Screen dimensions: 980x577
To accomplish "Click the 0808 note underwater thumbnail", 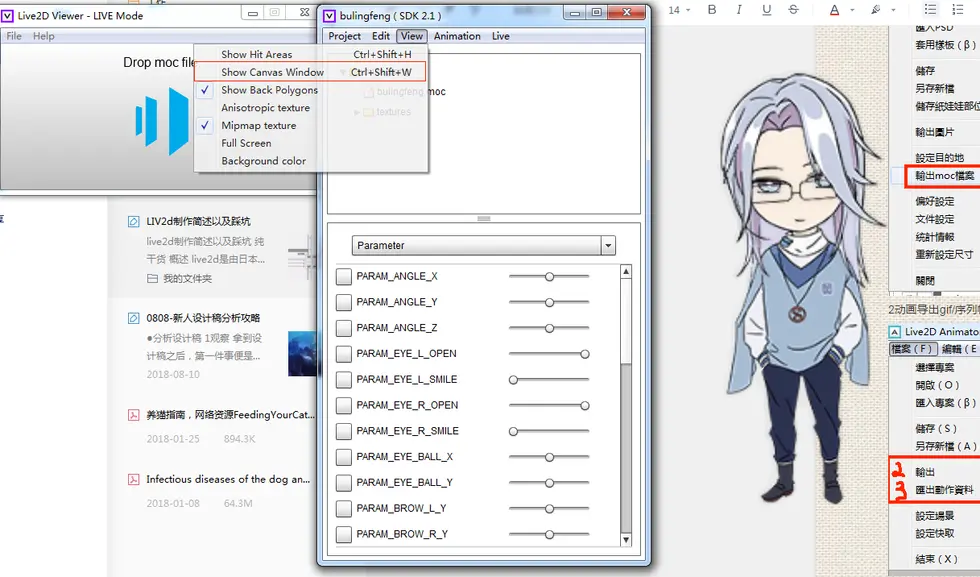I will coord(302,353).
